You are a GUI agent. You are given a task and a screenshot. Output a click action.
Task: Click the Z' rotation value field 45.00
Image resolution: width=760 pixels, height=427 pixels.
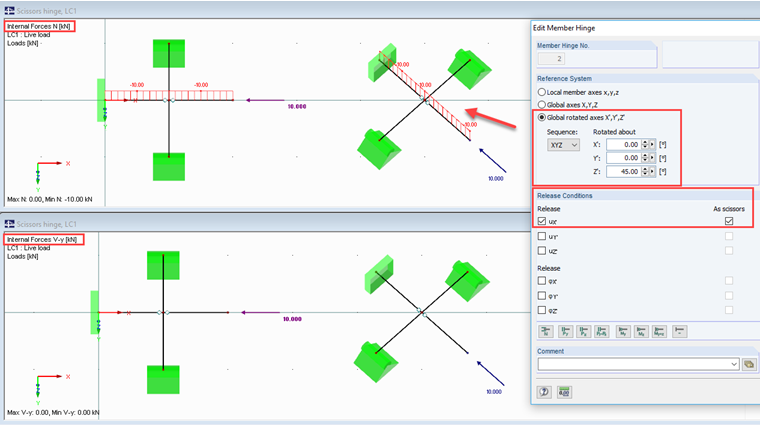(x=624, y=172)
